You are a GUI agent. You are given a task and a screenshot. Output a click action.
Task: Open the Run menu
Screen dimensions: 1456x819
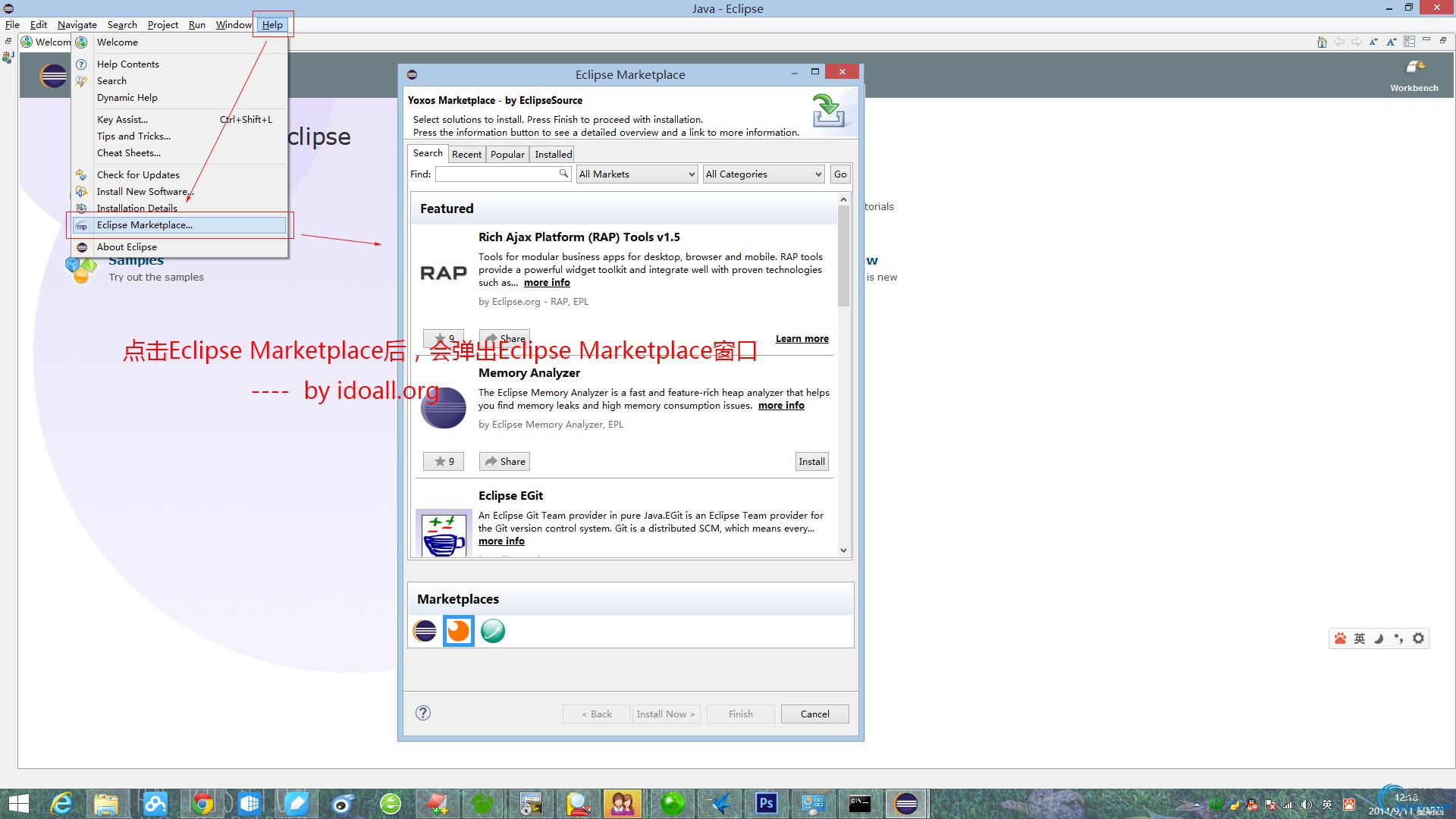pyautogui.click(x=197, y=24)
